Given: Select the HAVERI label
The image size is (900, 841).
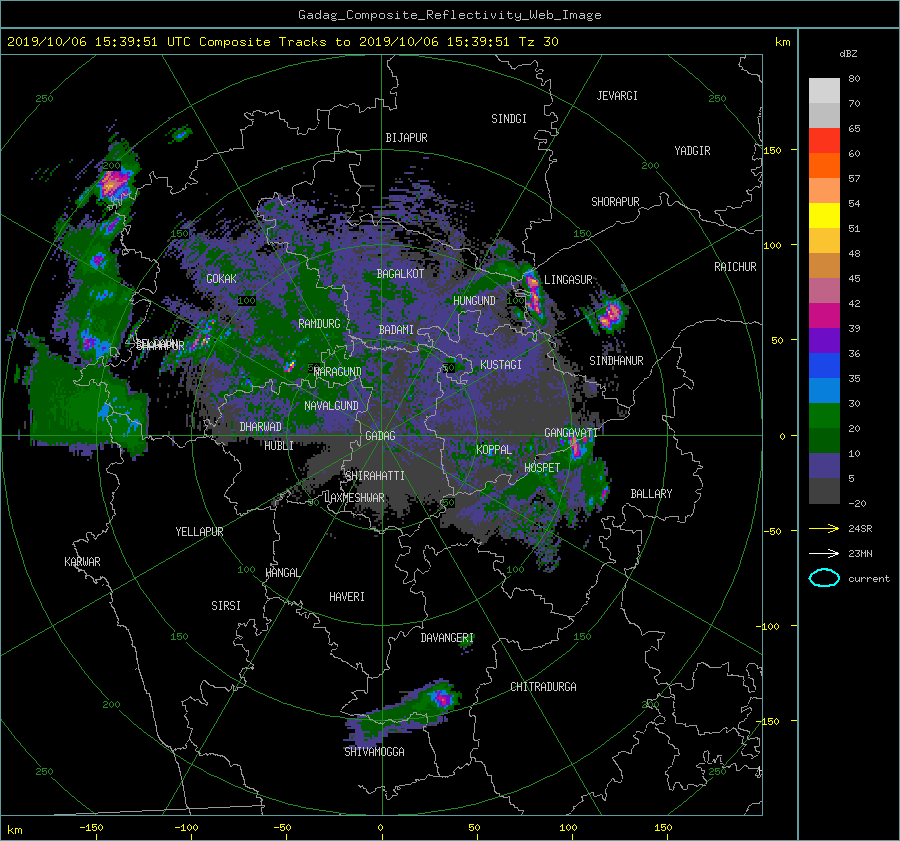Looking at the screenshot, I should 347,597.
